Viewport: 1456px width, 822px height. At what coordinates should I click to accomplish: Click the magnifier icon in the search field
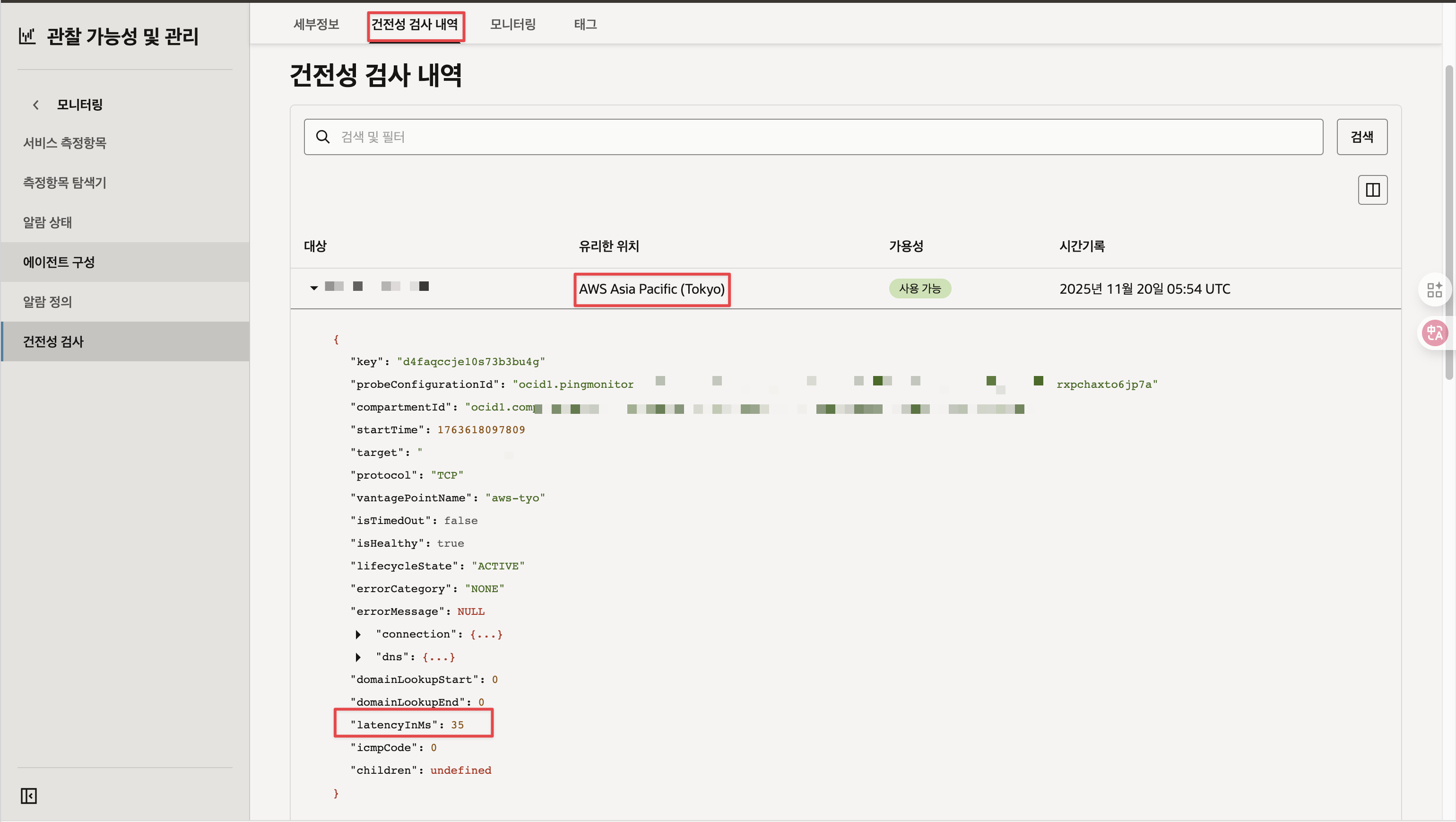click(x=323, y=137)
